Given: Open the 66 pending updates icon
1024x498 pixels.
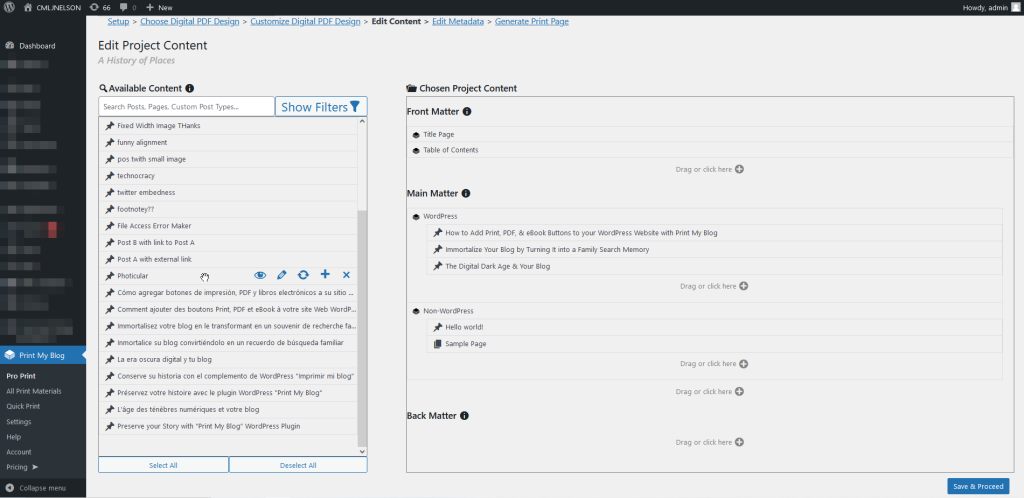Looking at the screenshot, I should 99,7.
